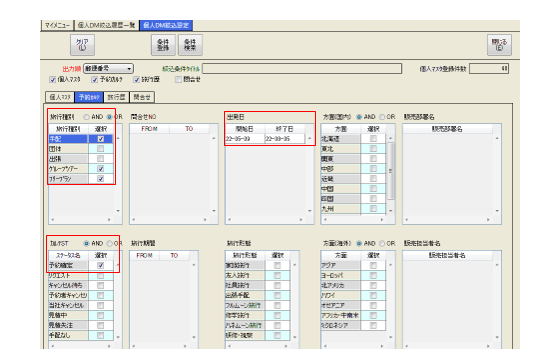Check the ハワイ overseas checkbox
Image resolution: width=555 pixels, height=360 pixels.
pyautogui.click(x=373, y=295)
